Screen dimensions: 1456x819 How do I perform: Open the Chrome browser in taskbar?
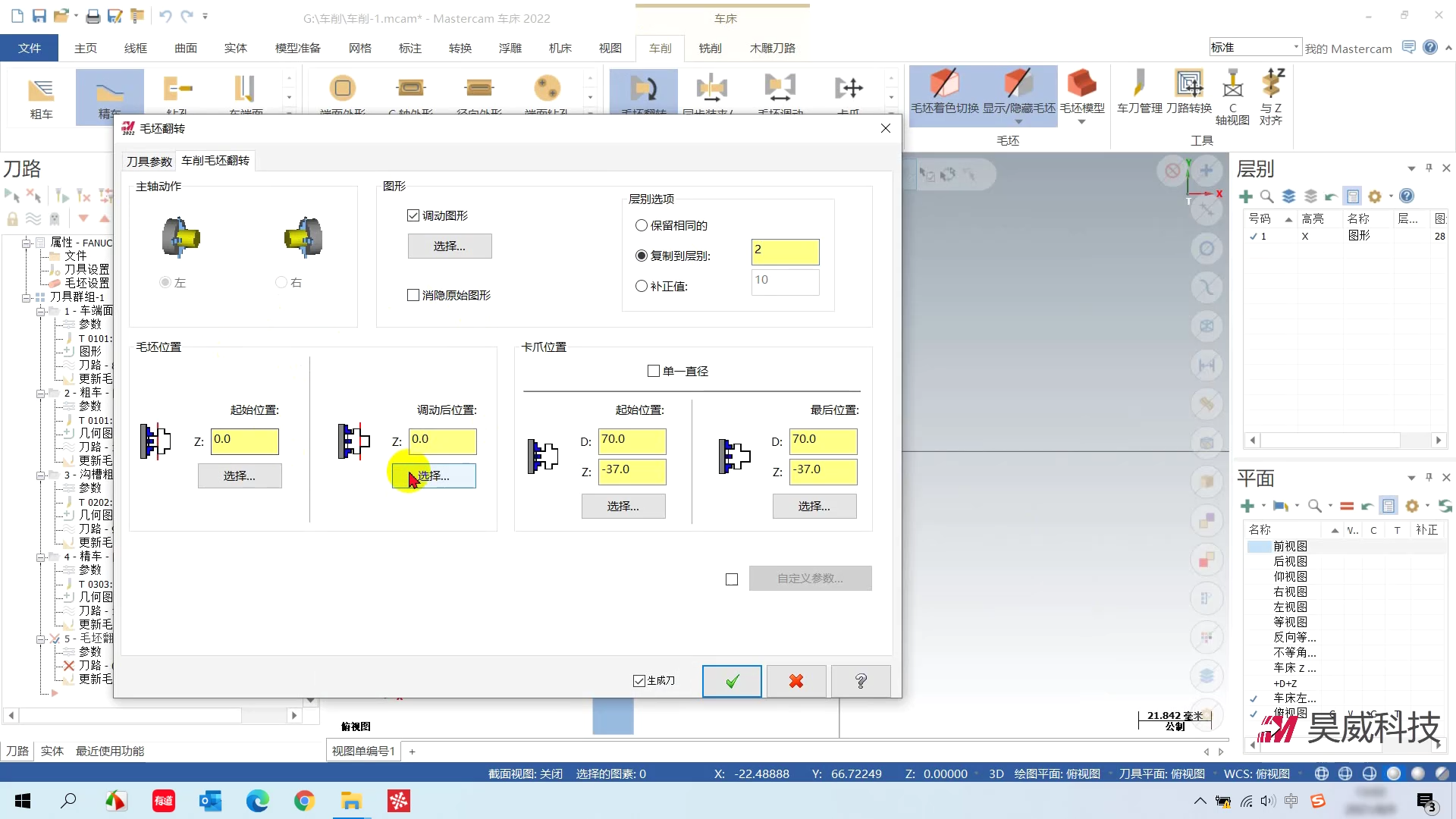point(304,801)
